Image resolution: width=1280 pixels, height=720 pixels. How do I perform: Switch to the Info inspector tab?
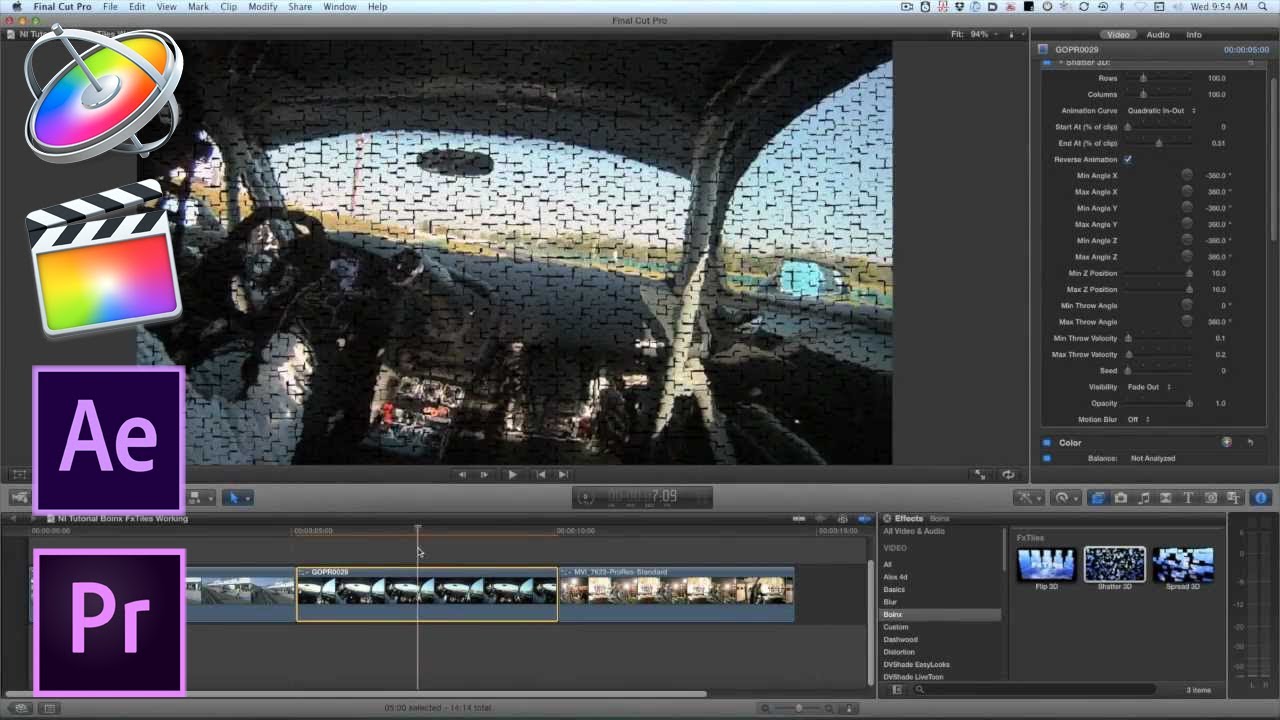coord(1194,35)
